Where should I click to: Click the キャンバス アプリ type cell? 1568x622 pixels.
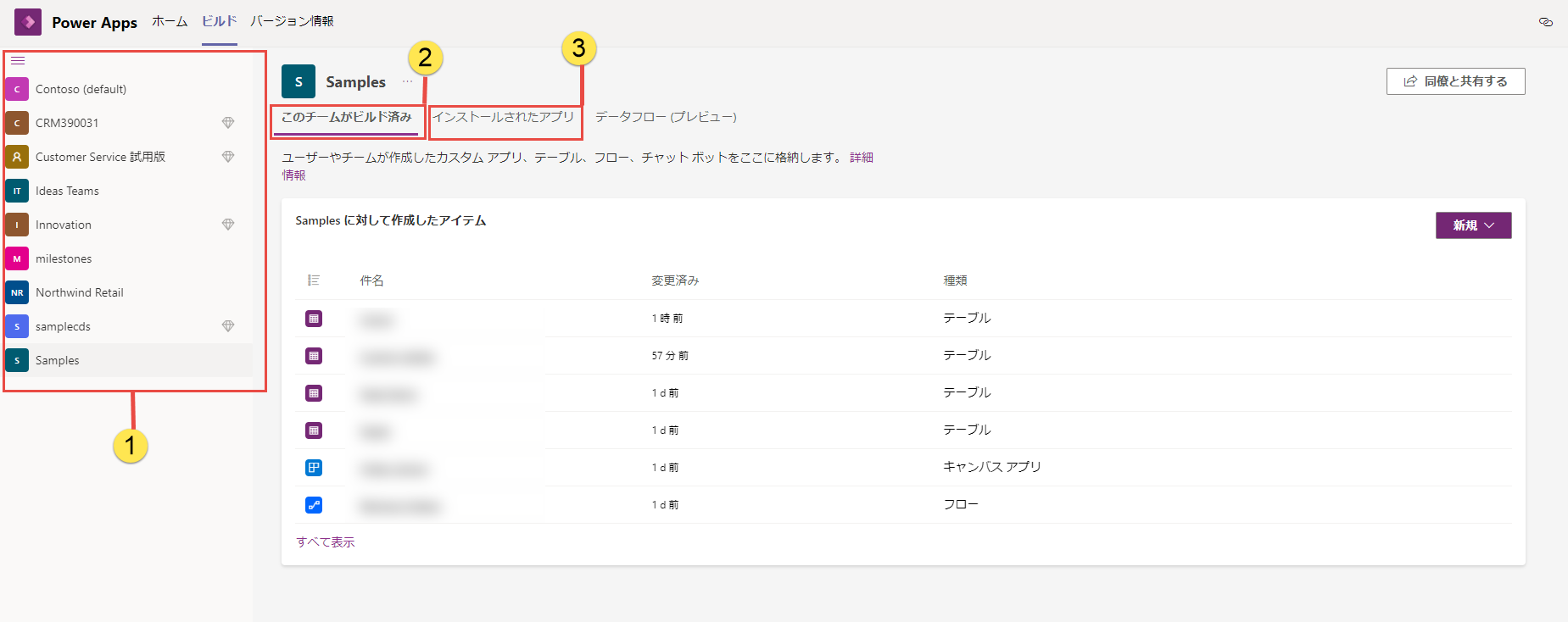coord(992,467)
